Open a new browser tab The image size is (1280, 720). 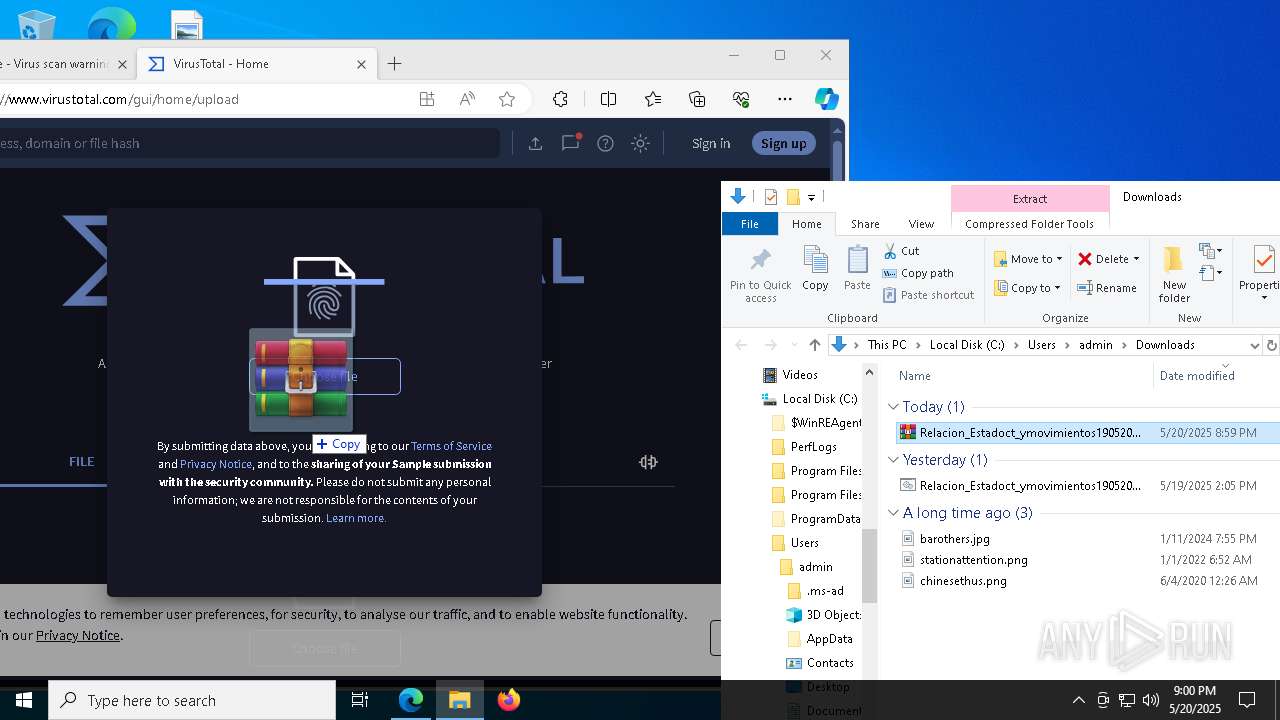pyautogui.click(x=395, y=64)
